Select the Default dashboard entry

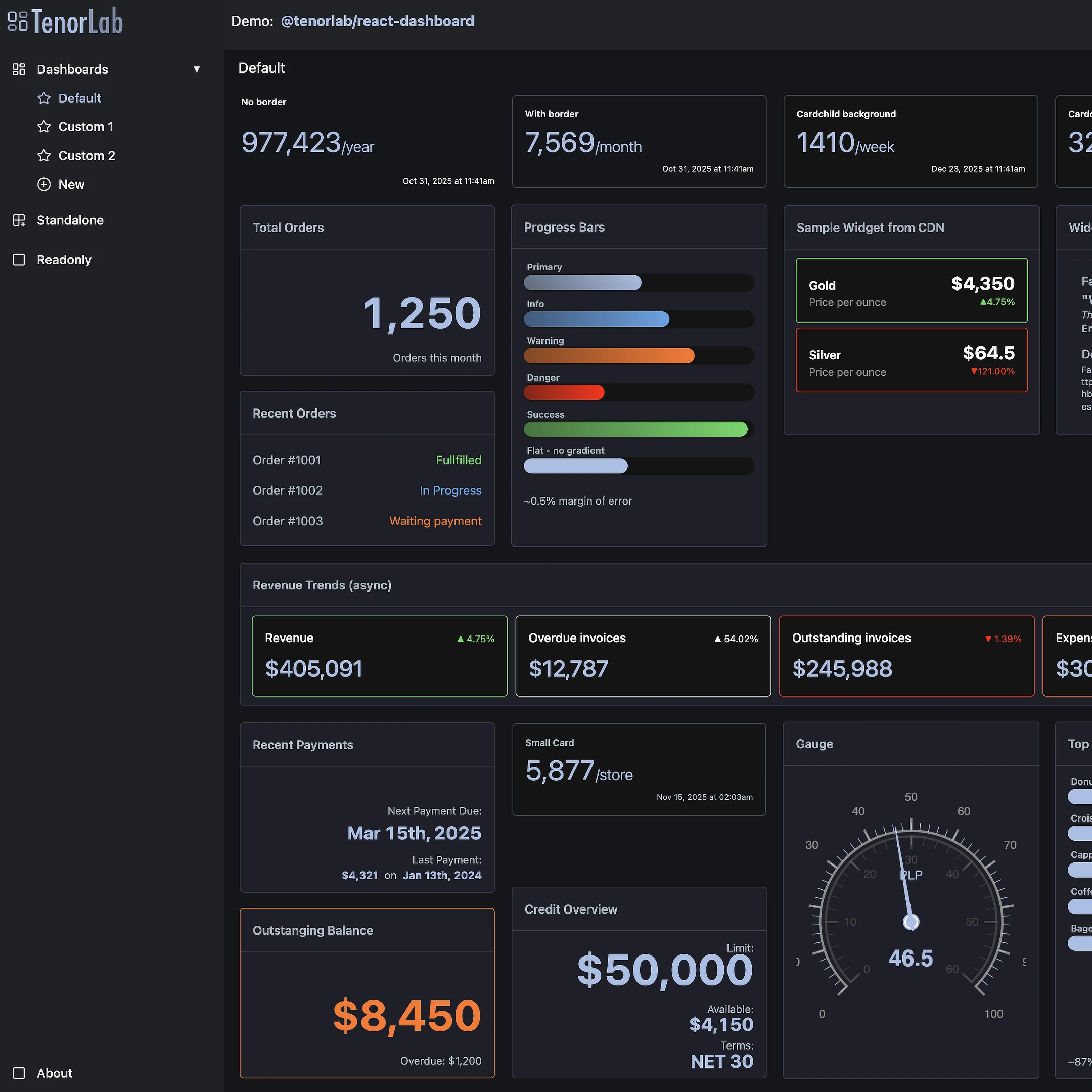point(79,98)
